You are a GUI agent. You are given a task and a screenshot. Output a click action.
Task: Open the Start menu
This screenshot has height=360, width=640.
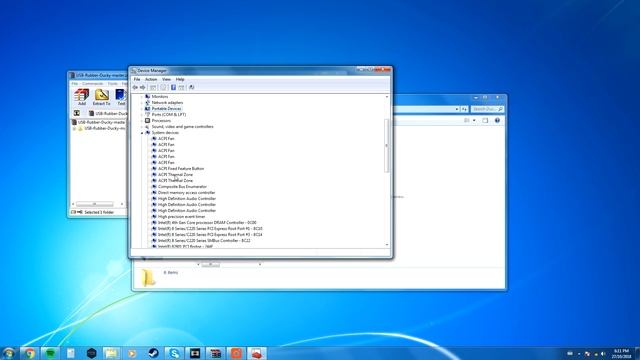click(8, 353)
